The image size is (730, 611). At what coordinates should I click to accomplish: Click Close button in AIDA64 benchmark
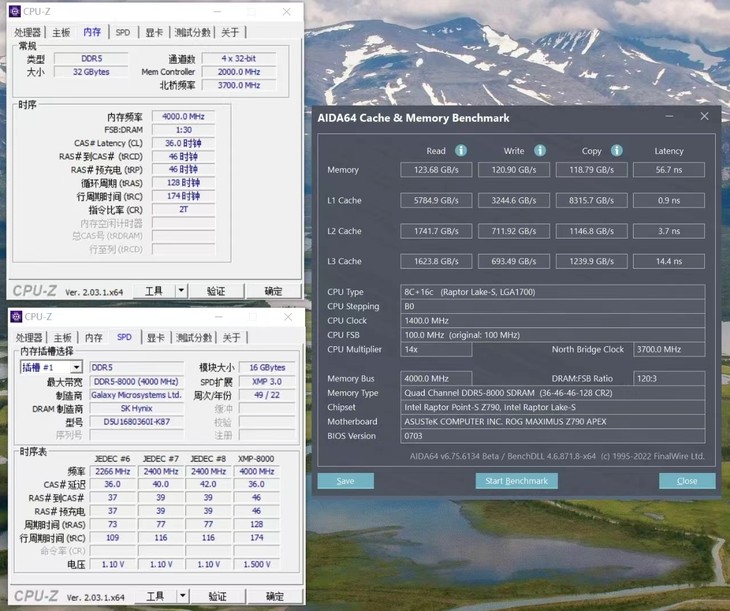[x=687, y=481]
